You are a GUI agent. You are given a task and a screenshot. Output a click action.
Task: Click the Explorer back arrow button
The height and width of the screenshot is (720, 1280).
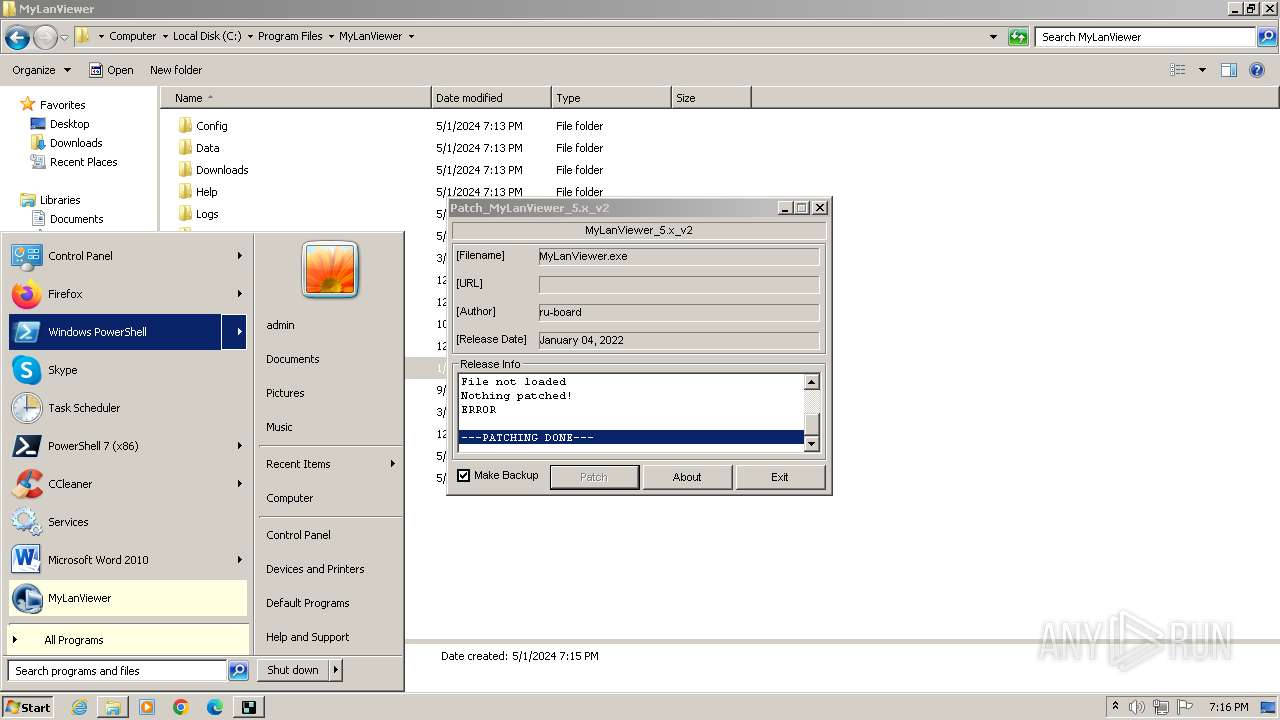[17, 38]
